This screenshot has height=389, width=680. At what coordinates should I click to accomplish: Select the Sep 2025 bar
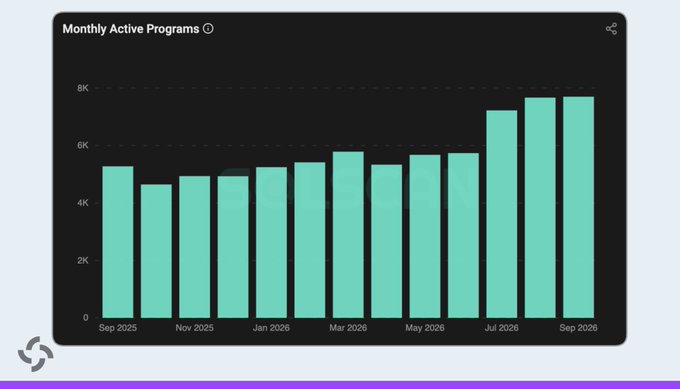point(118,242)
